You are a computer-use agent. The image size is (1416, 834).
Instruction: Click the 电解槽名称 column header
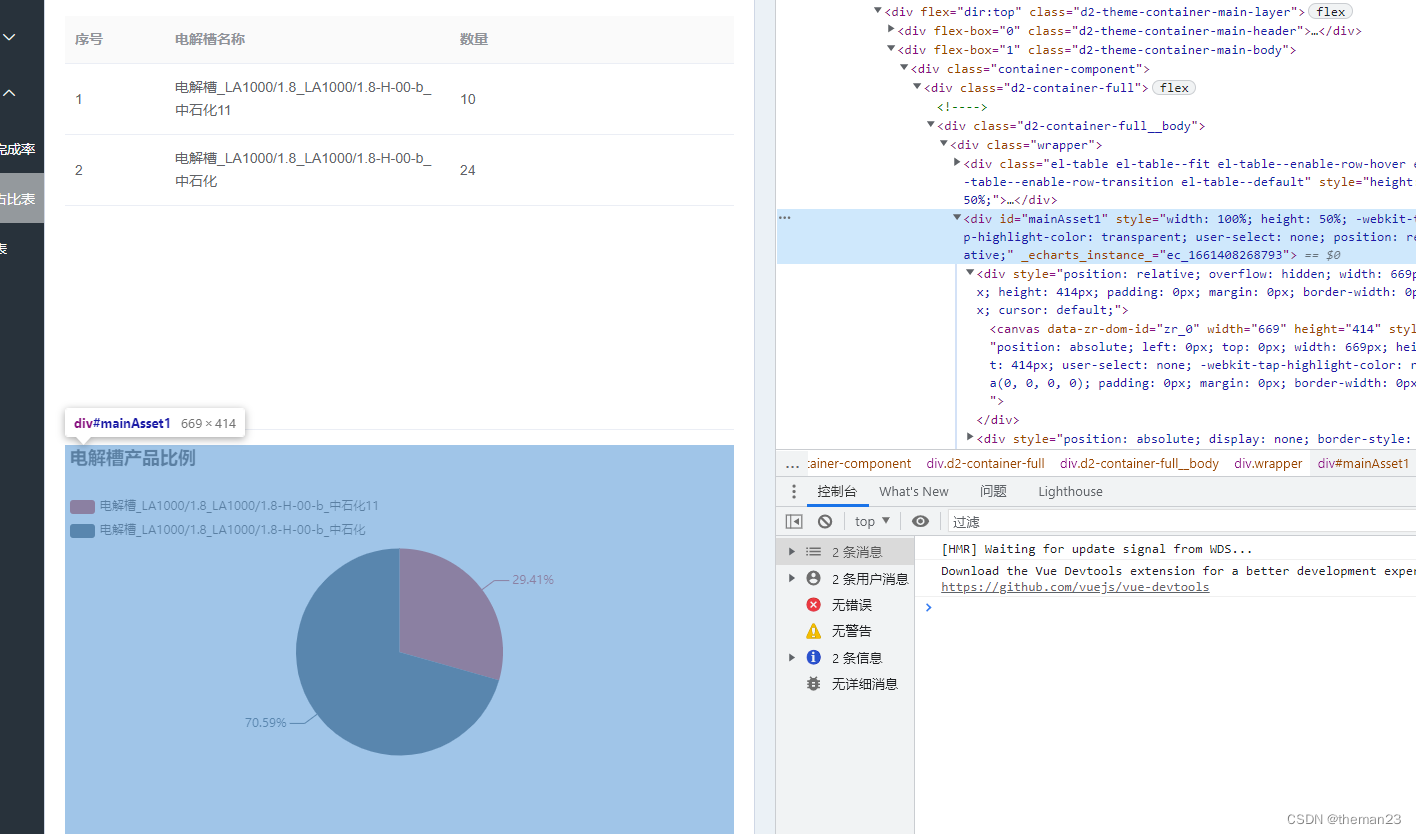tap(210, 39)
